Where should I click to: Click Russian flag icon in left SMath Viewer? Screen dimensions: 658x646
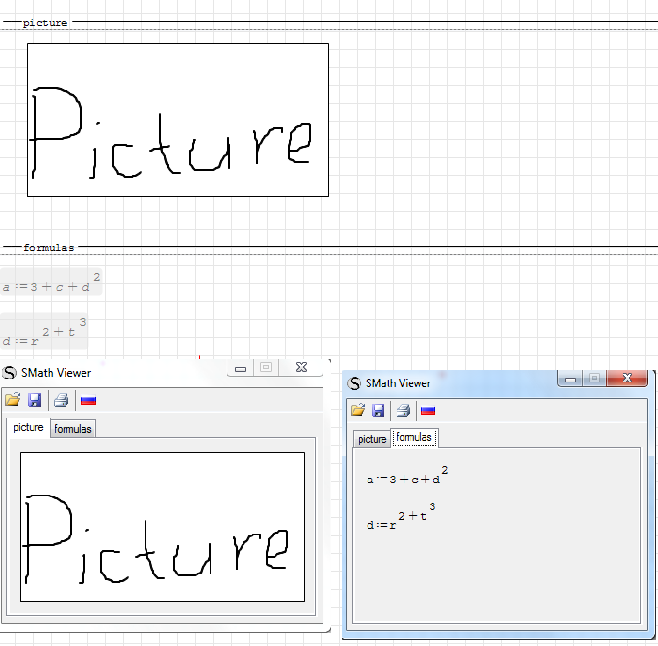click(x=88, y=401)
